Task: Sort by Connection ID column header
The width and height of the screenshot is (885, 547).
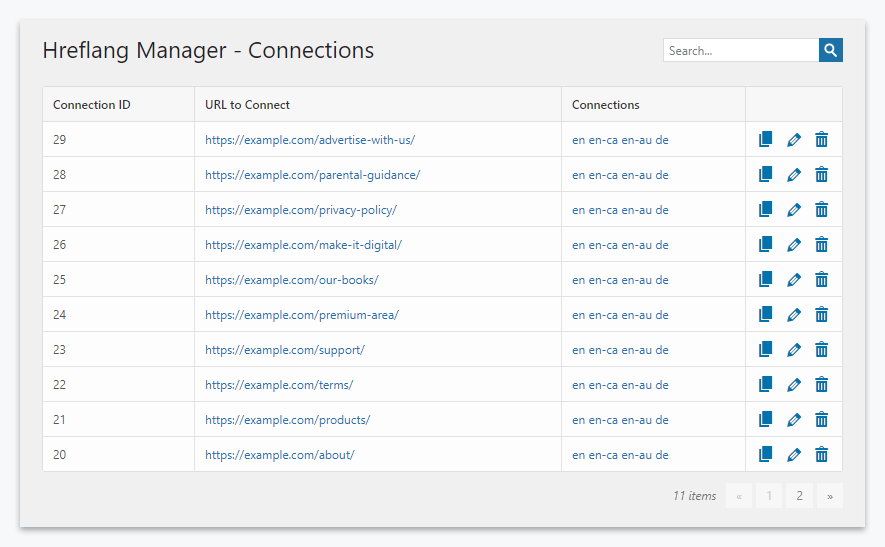Action: [x=92, y=105]
